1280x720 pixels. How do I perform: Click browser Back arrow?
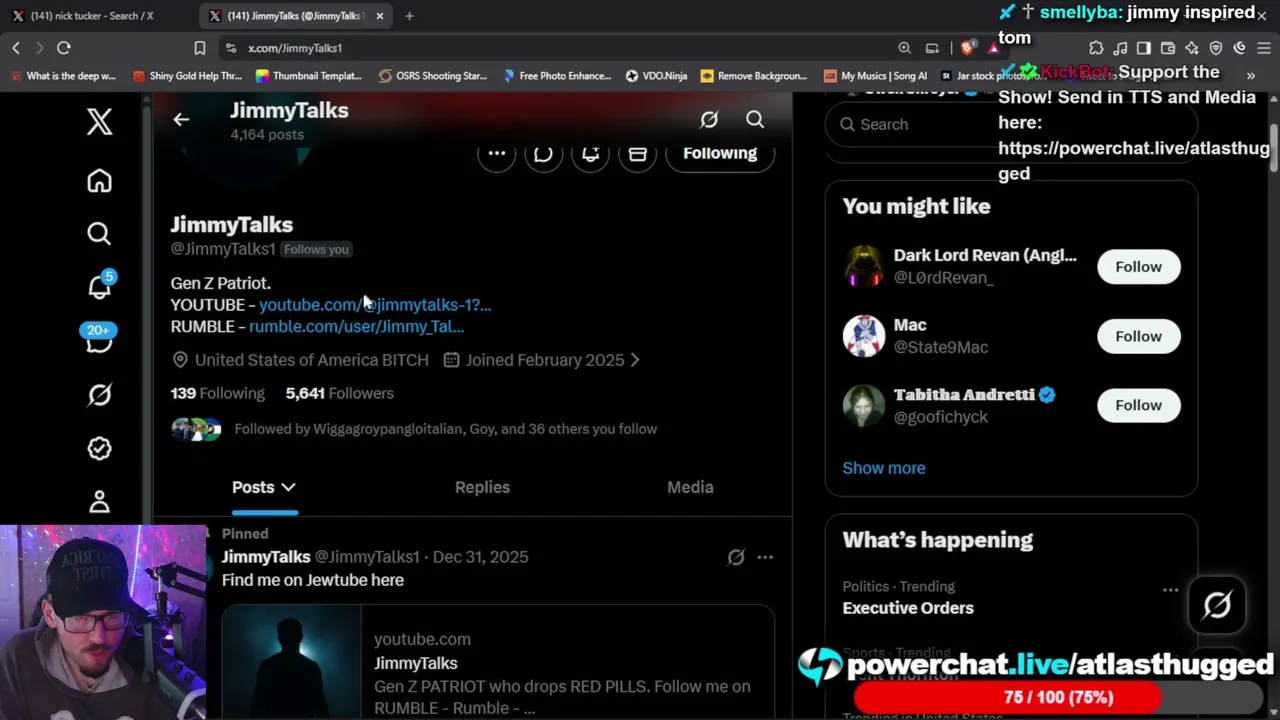click(x=16, y=48)
